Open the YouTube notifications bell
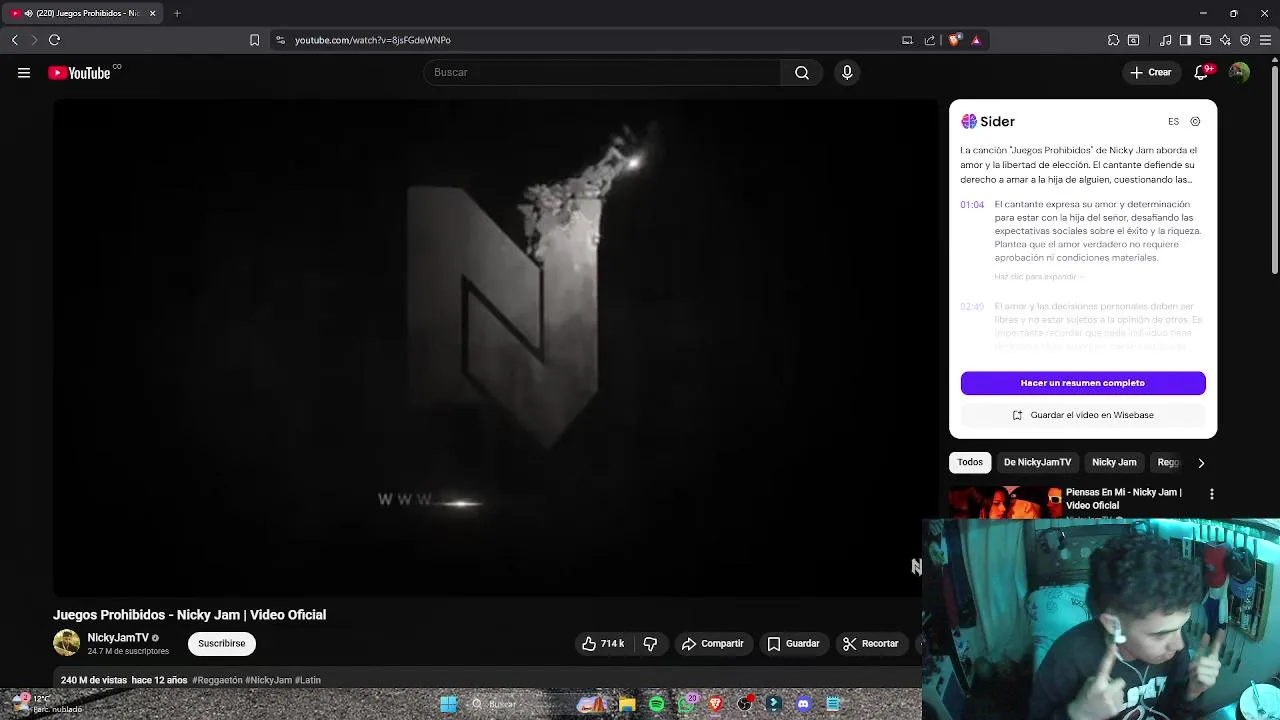This screenshot has width=1280, height=720. (1202, 72)
